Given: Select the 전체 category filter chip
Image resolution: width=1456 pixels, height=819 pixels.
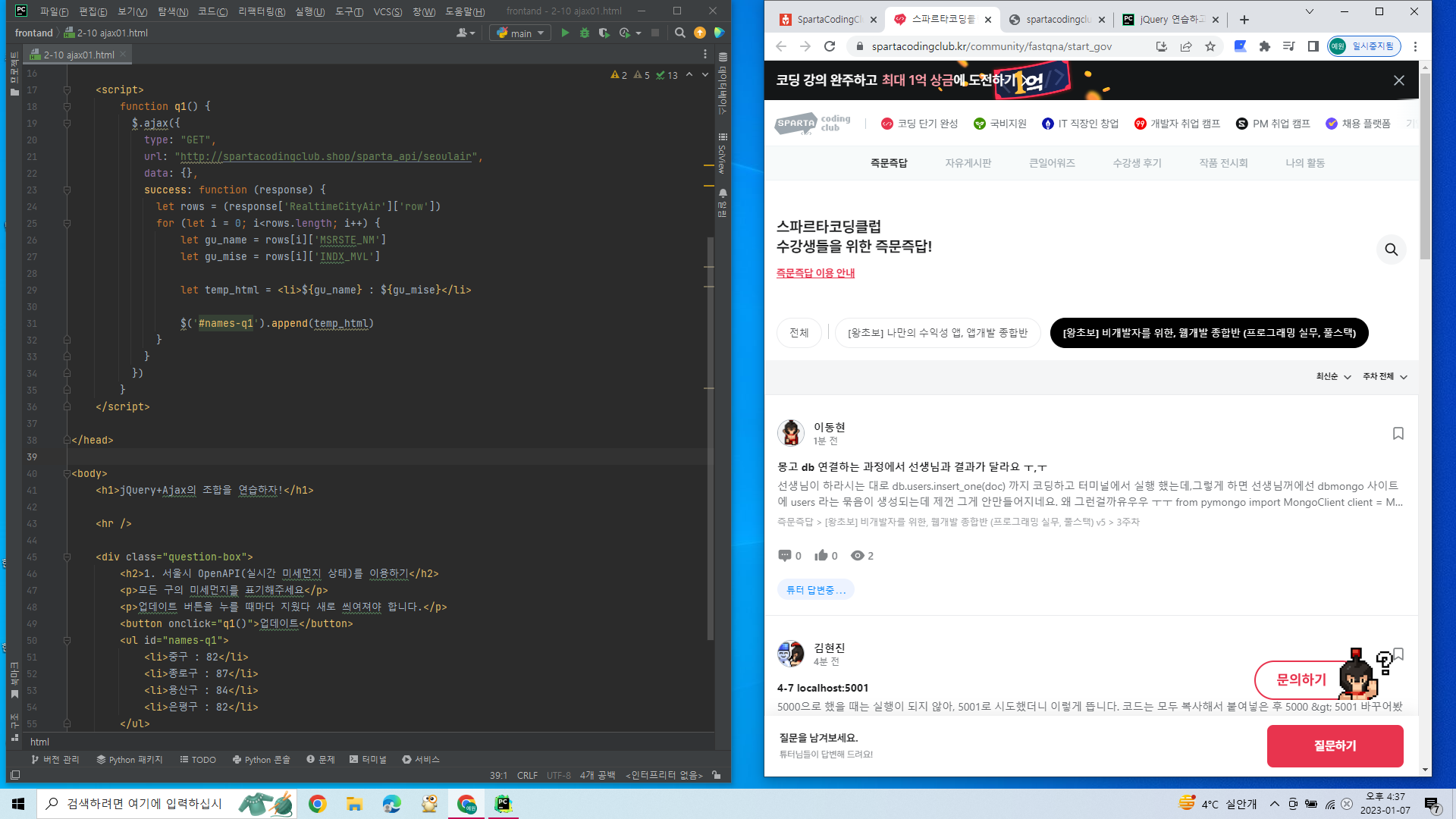Looking at the screenshot, I should click(799, 333).
